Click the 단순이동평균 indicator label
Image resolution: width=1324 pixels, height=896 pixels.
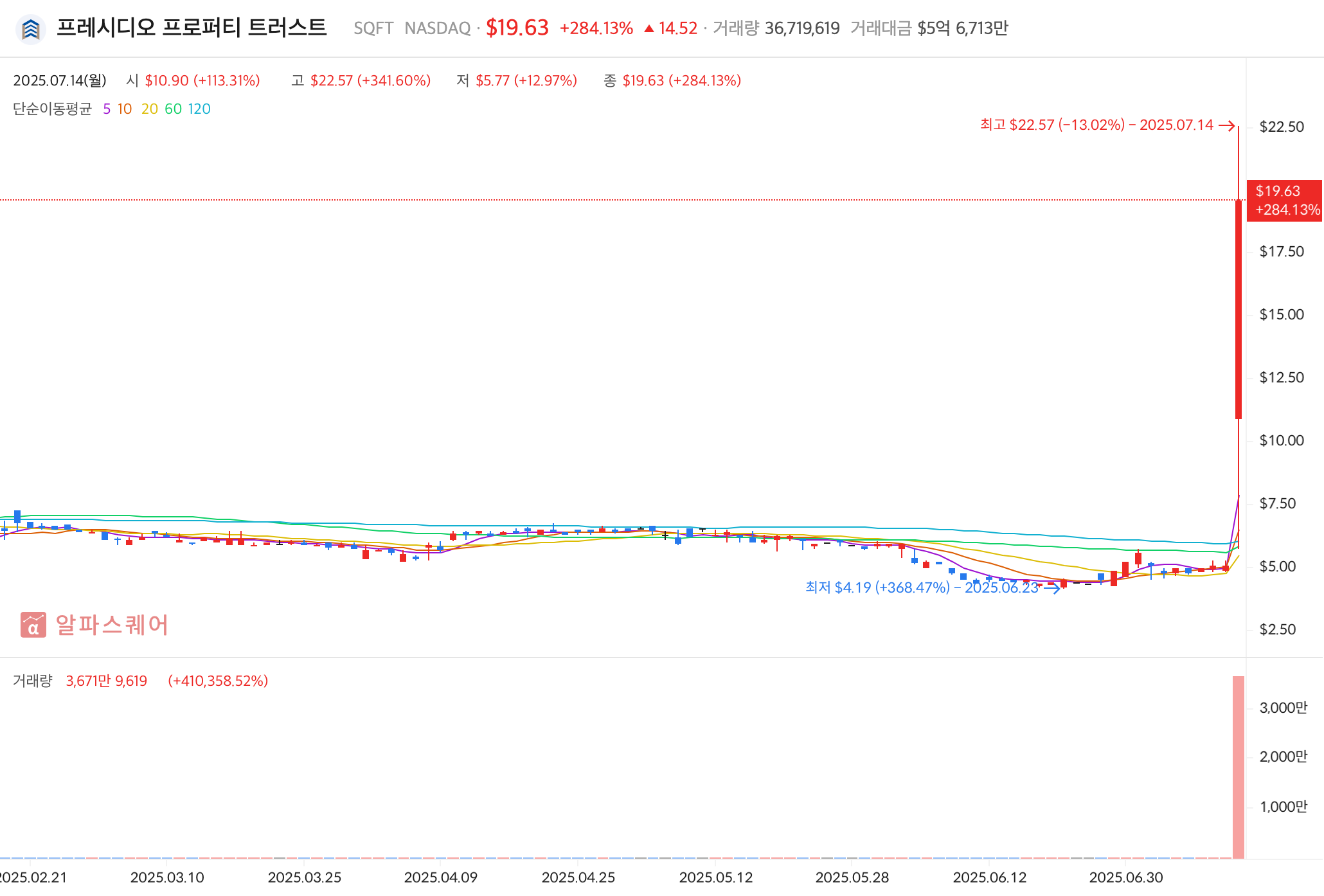[x=52, y=109]
